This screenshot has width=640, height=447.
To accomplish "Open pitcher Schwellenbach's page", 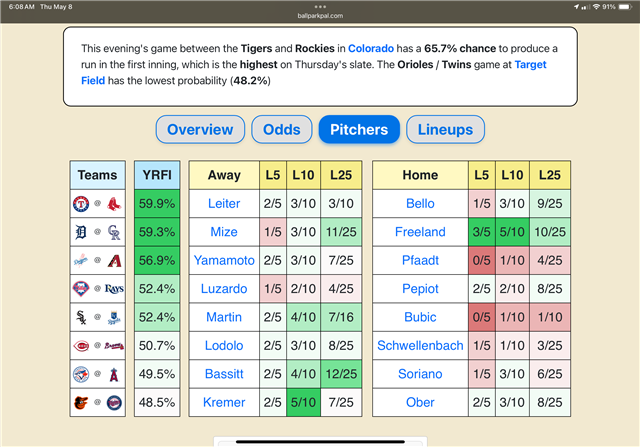I will pyautogui.click(x=420, y=345).
